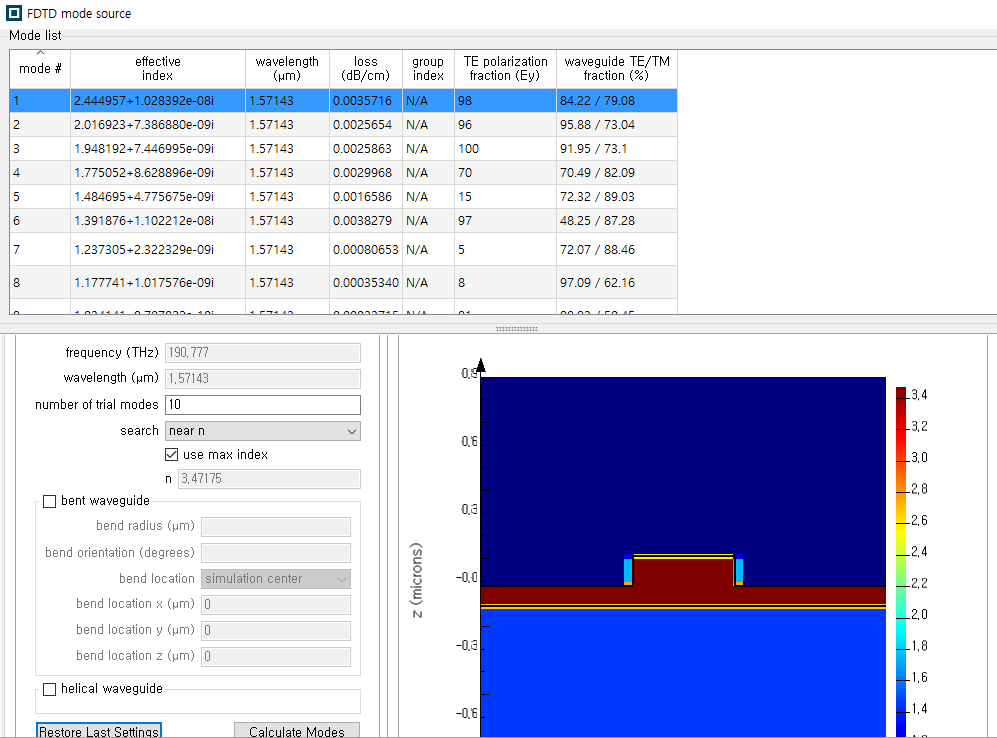Click effective index 1.484695+4.775675e-09i cell
This screenshot has height=738, width=997.
[158, 197]
